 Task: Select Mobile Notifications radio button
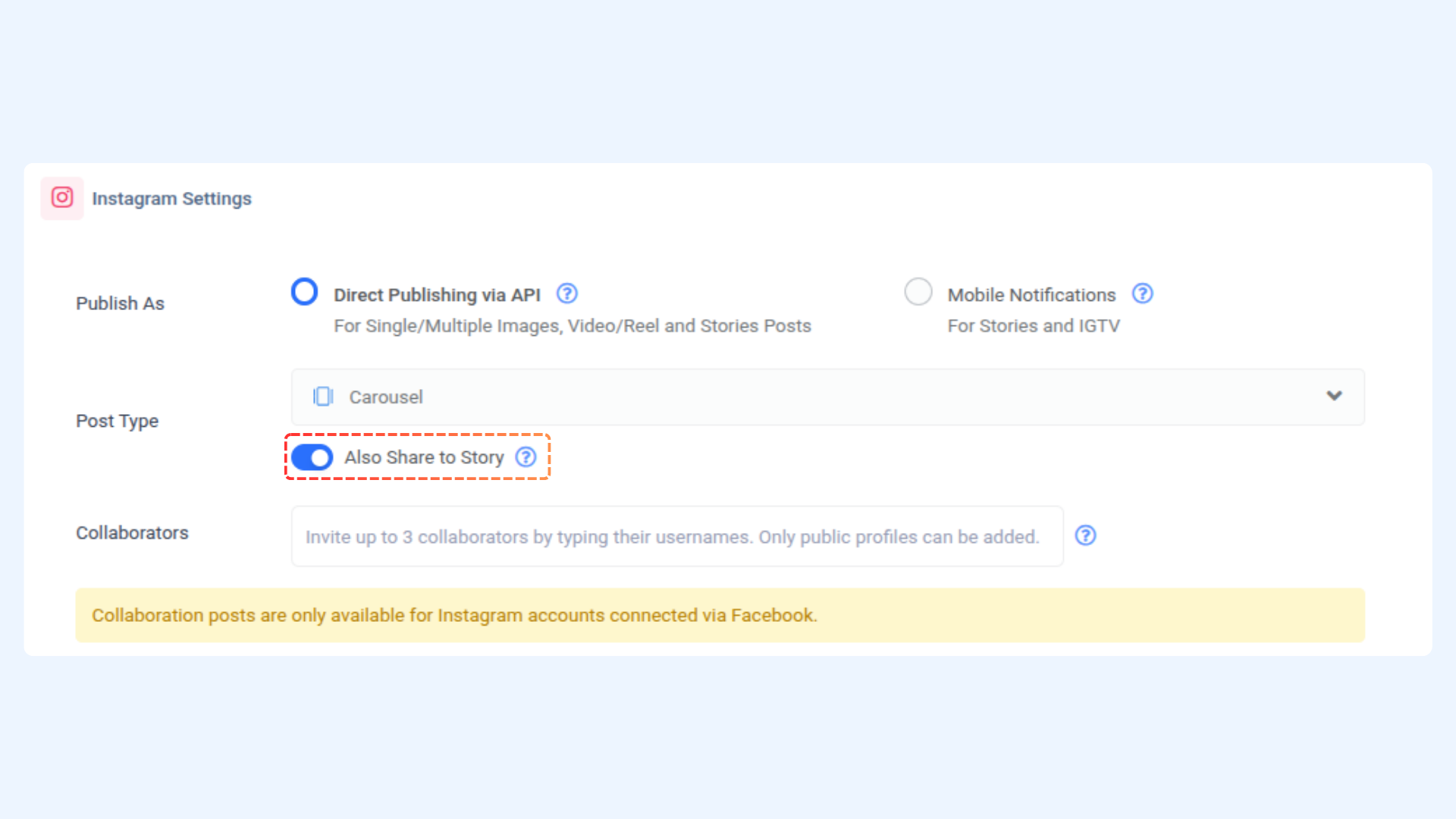(918, 292)
